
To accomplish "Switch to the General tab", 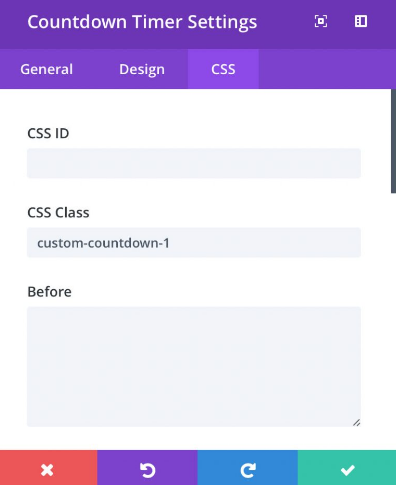I will pos(47,69).
